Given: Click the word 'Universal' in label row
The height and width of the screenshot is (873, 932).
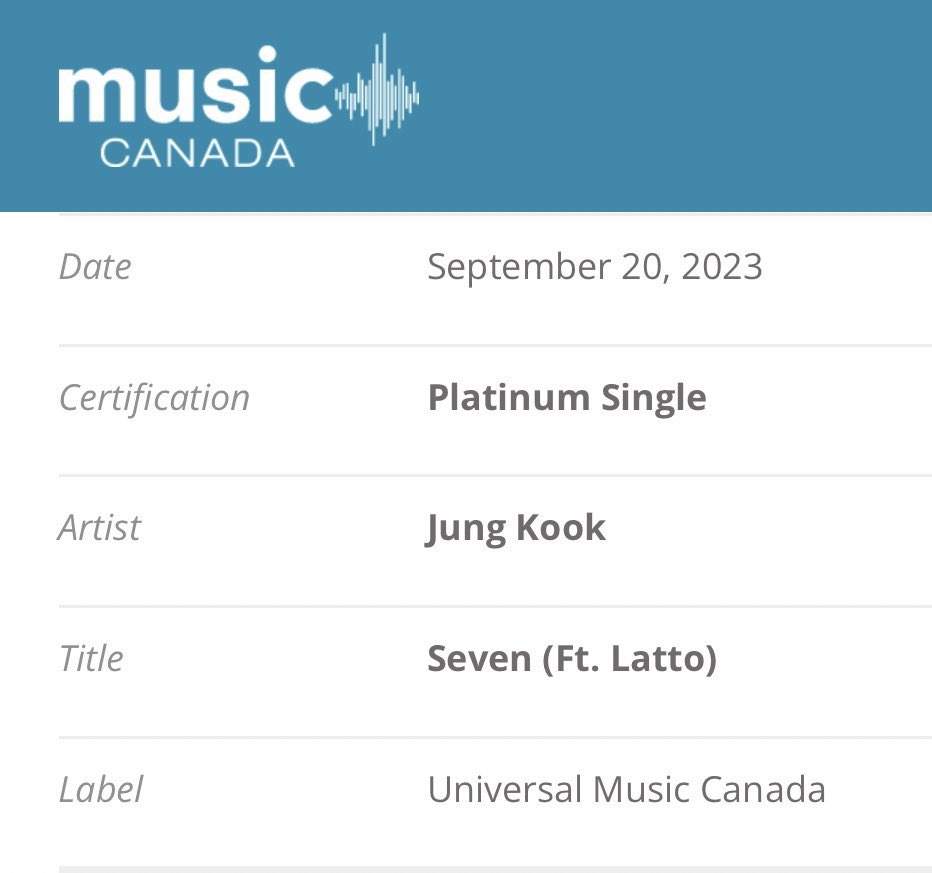Looking at the screenshot, I should click(505, 790).
